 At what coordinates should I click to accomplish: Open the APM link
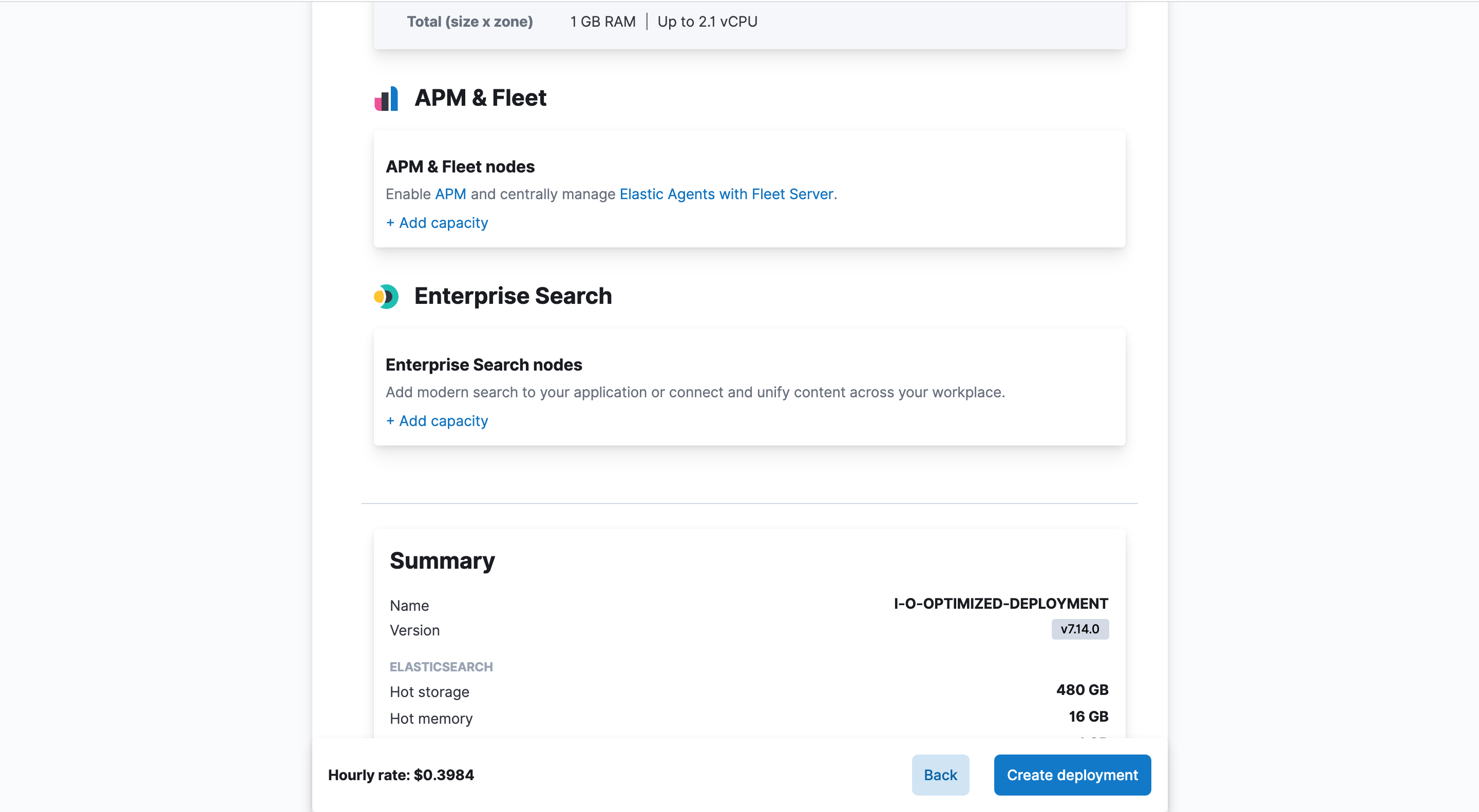coord(450,194)
